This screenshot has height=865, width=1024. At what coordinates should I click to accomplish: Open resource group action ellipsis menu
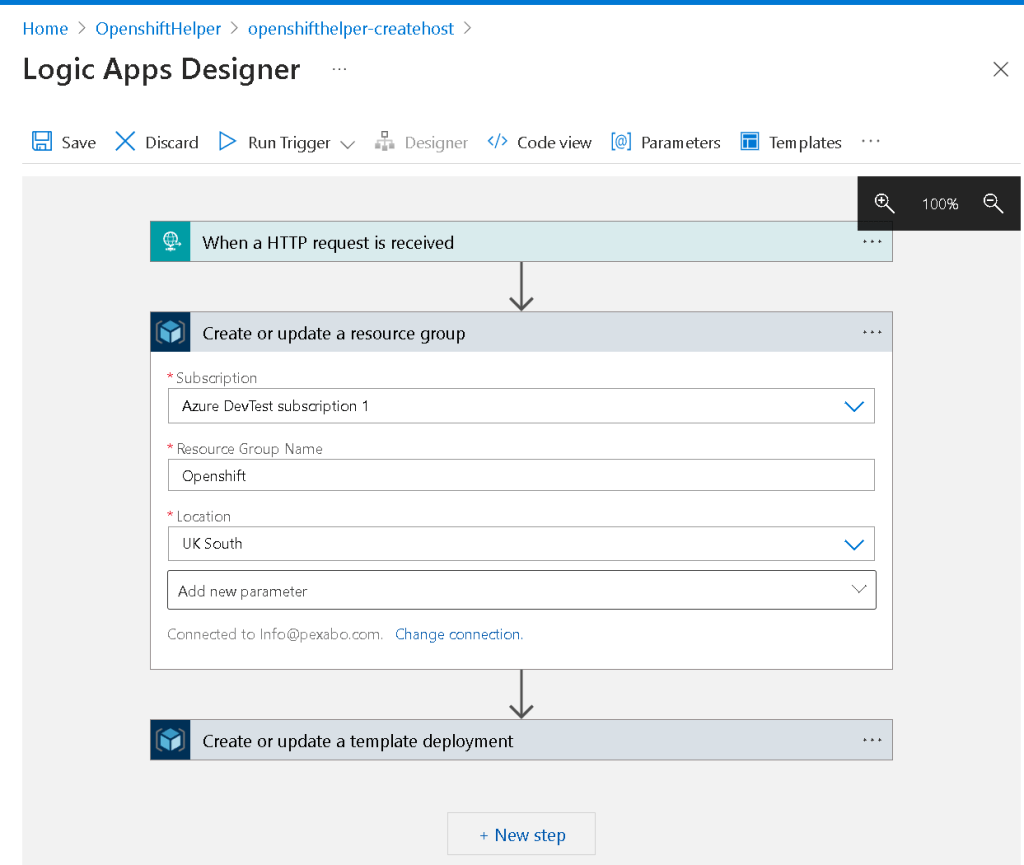pyautogui.click(x=872, y=332)
